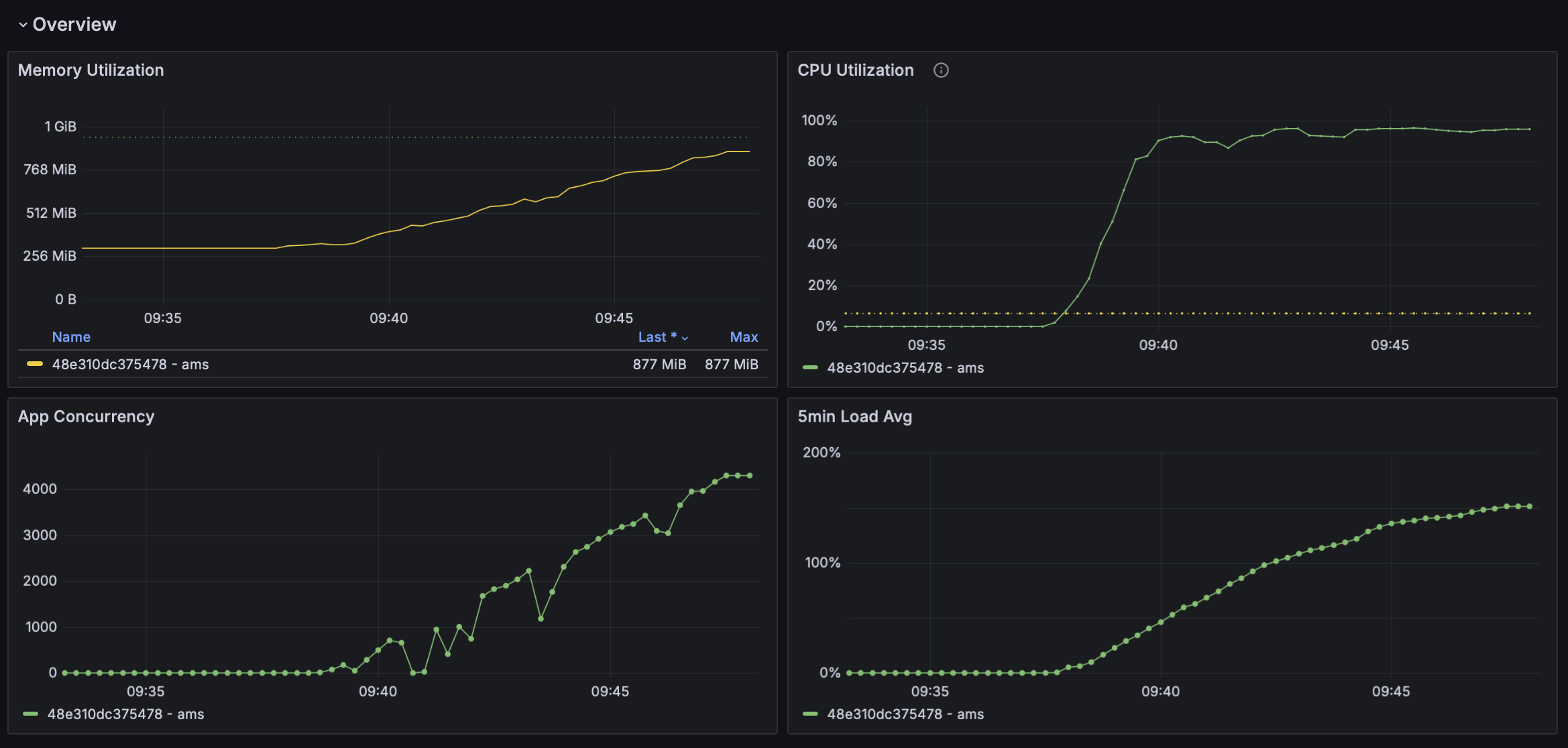The image size is (1568, 748).
Task: Sort legend by Last column
Action: (x=657, y=337)
